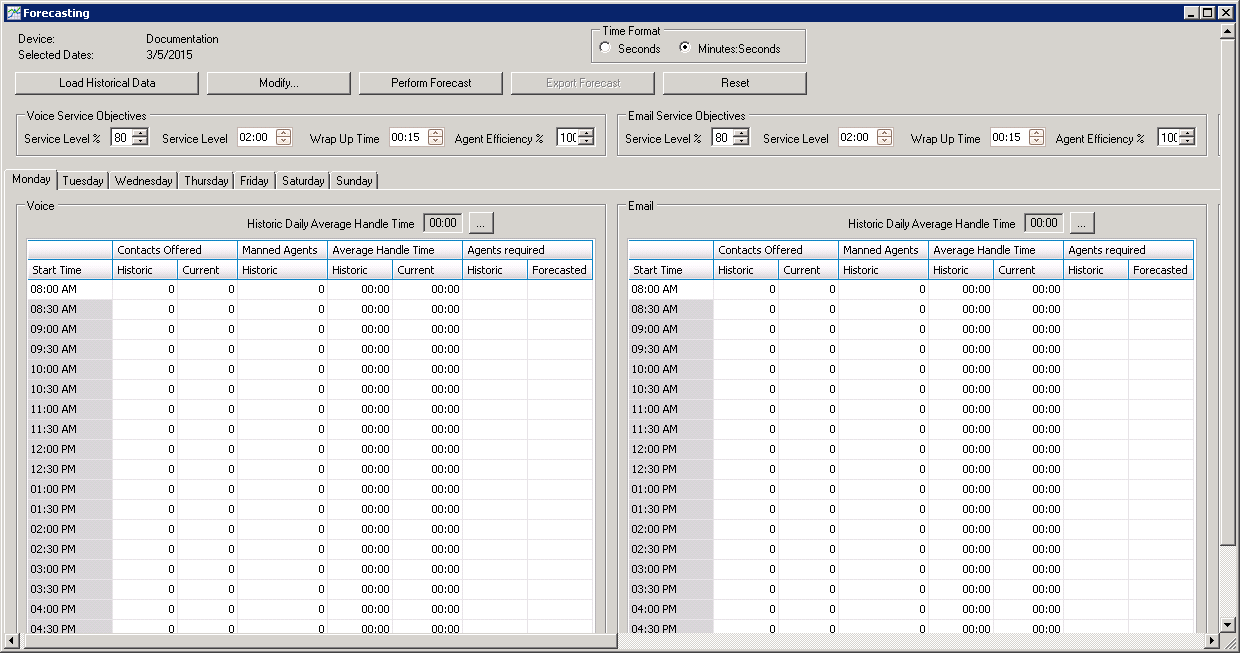Image resolution: width=1240 pixels, height=653 pixels.
Task: Click Voice Current Contacts Offered cell at 08:00 AM
Action: (x=207, y=290)
